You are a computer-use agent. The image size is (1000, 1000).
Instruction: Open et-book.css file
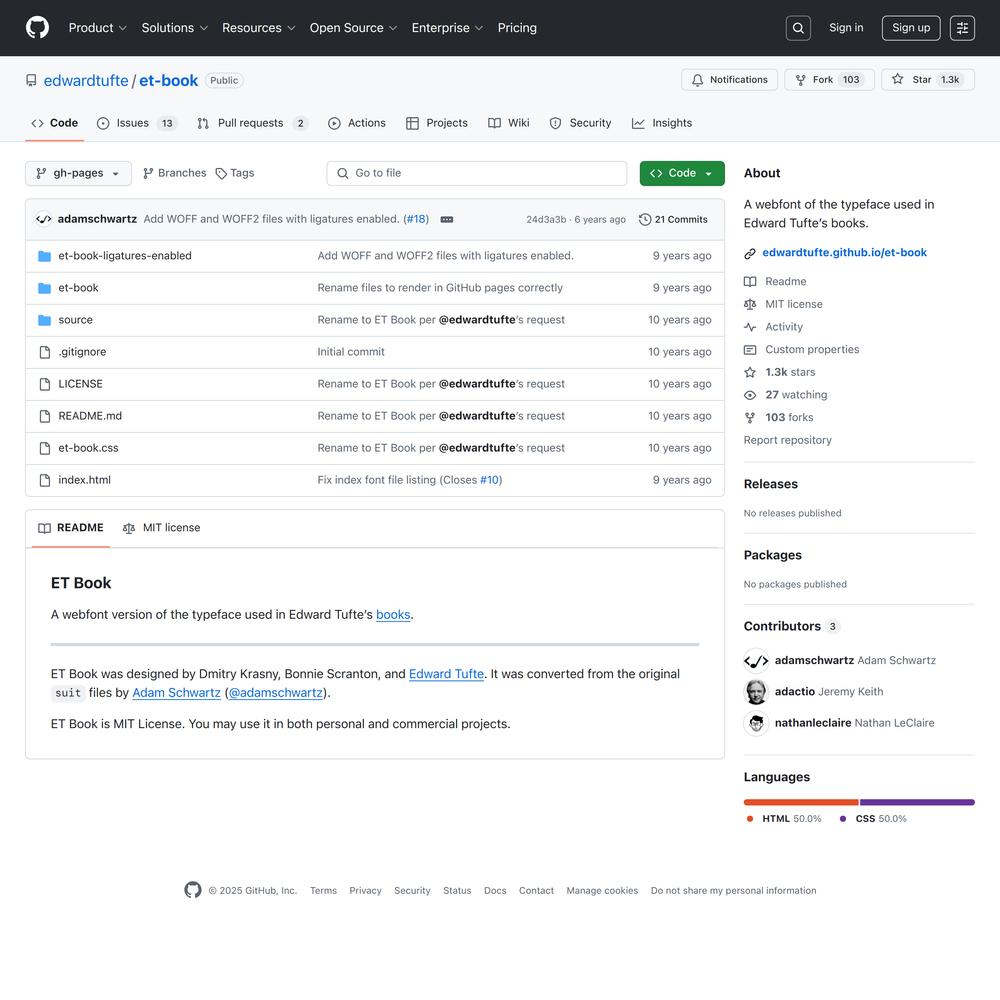click(x=88, y=448)
